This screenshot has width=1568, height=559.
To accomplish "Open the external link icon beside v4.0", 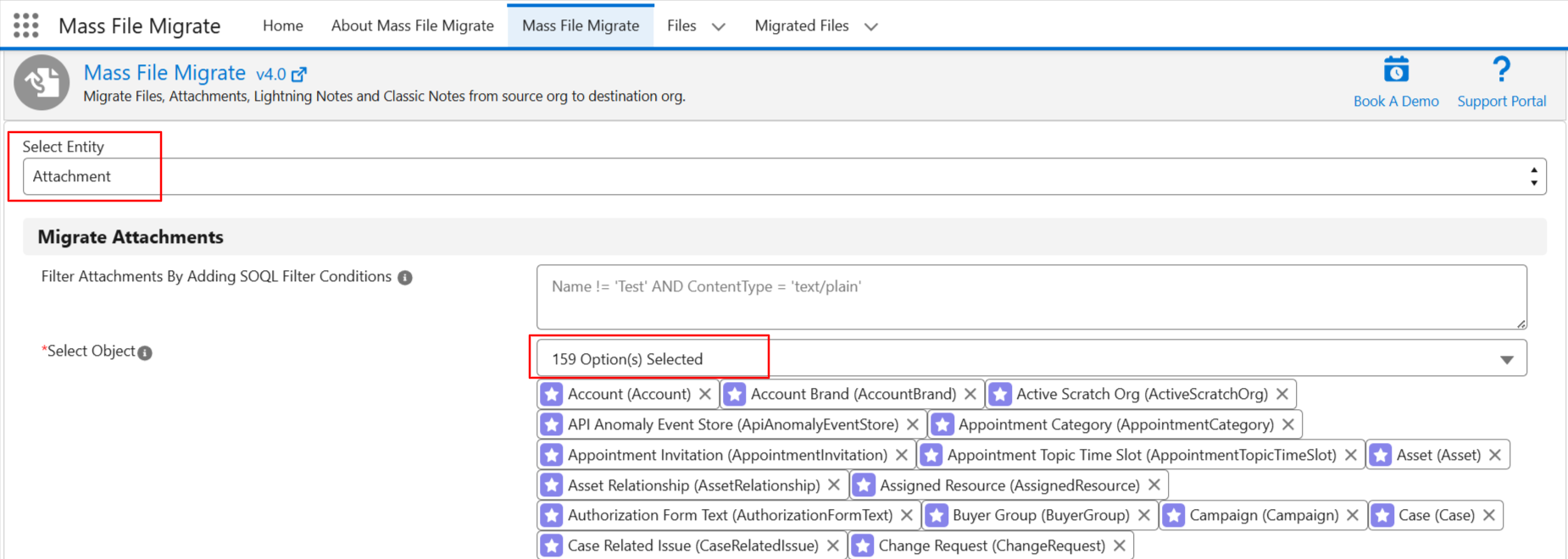I will tap(298, 75).
